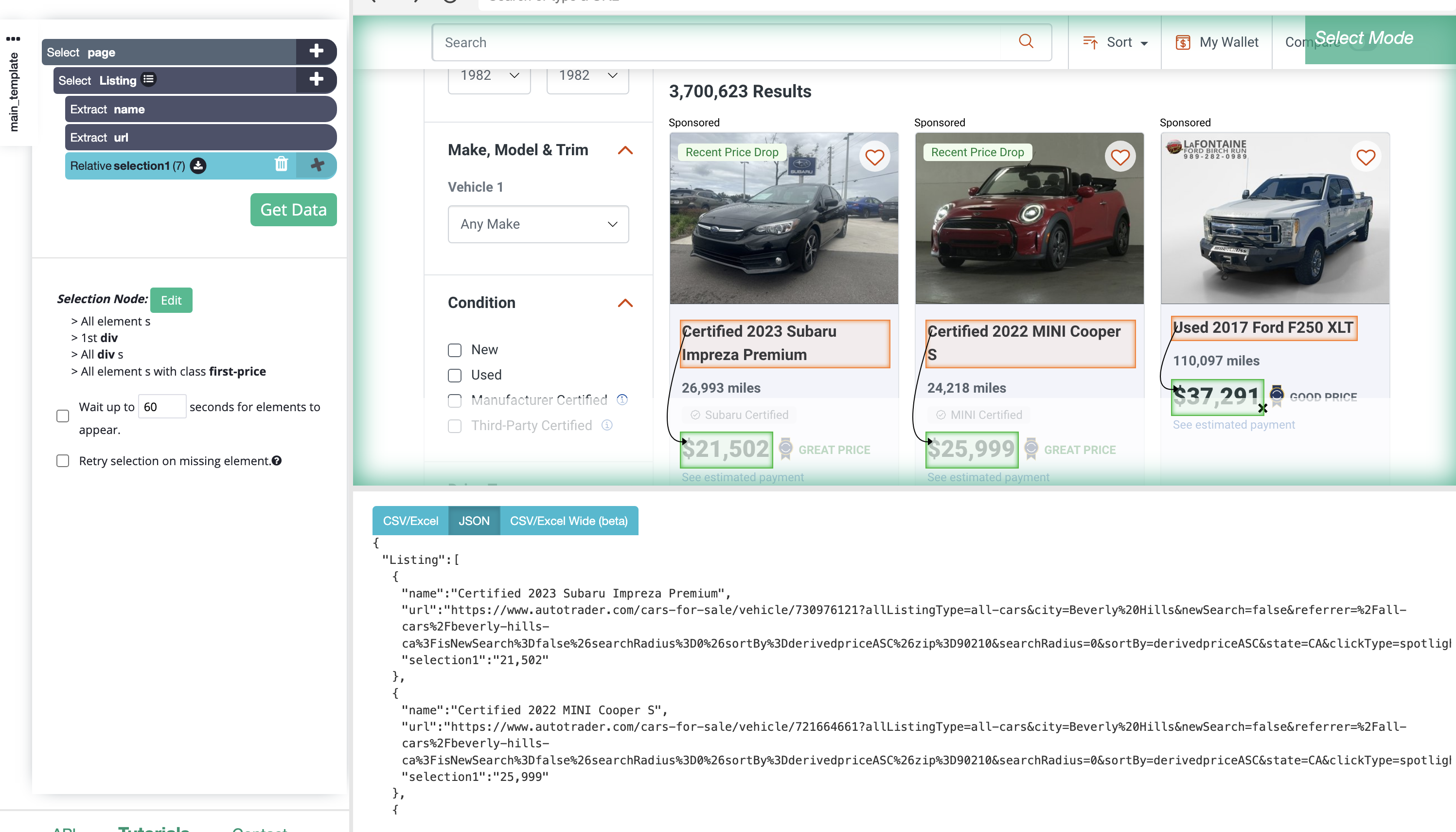Screen dimensions: 1456x832
Task: Select the Extract name command
Action: [x=201, y=109]
